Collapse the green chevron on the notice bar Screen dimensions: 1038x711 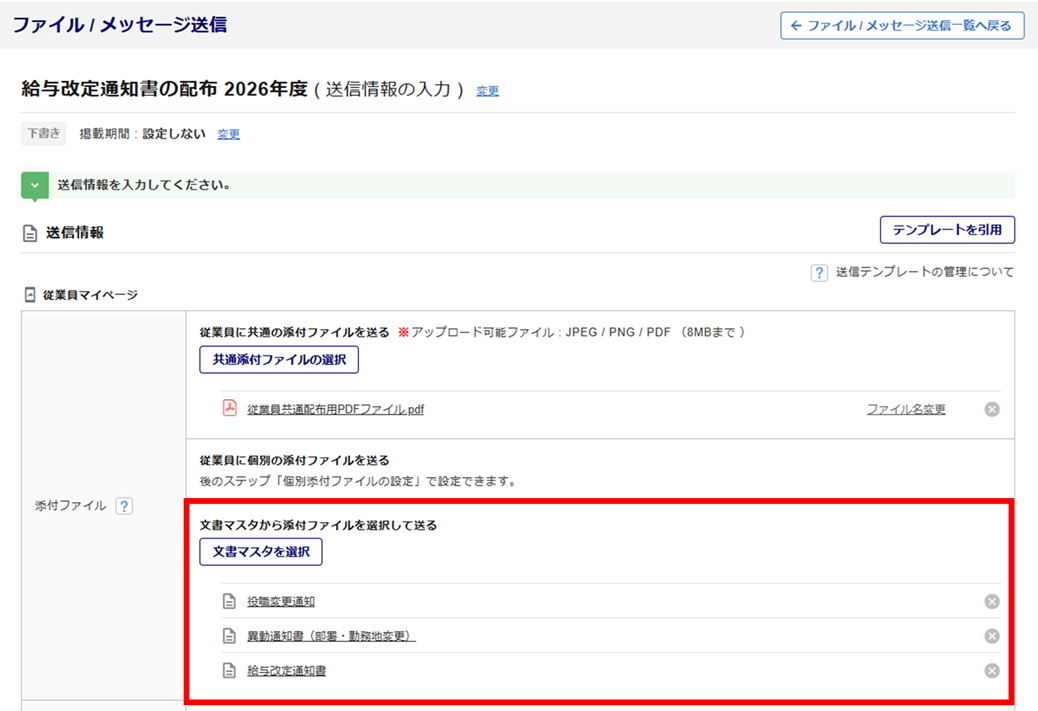coord(35,185)
